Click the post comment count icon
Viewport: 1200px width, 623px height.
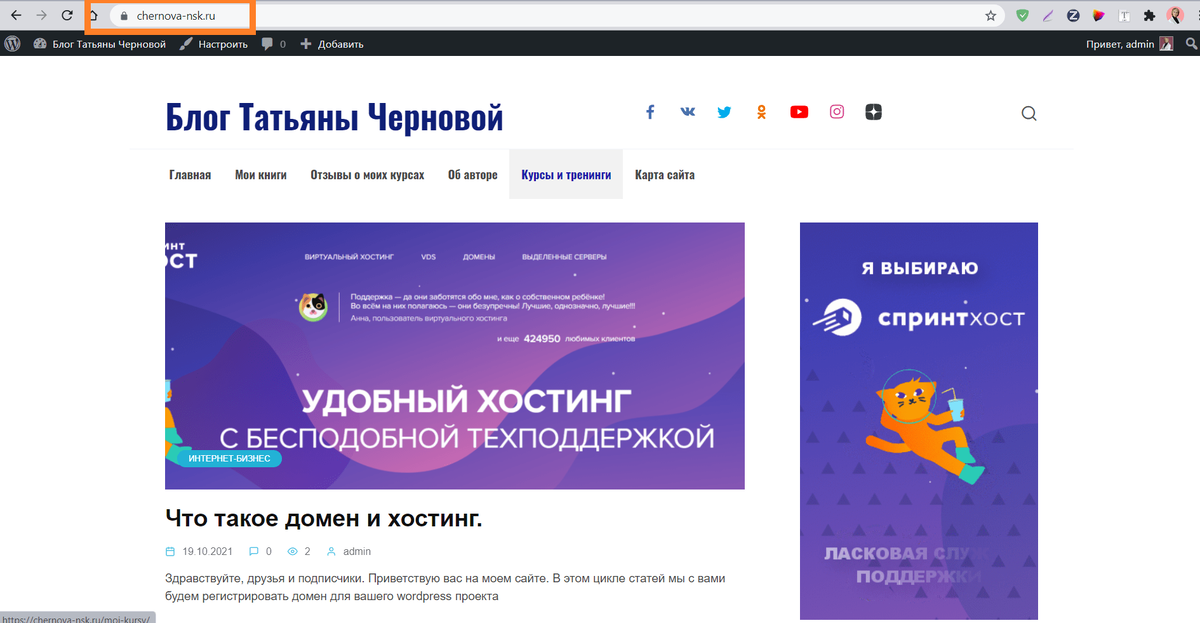(254, 551)
